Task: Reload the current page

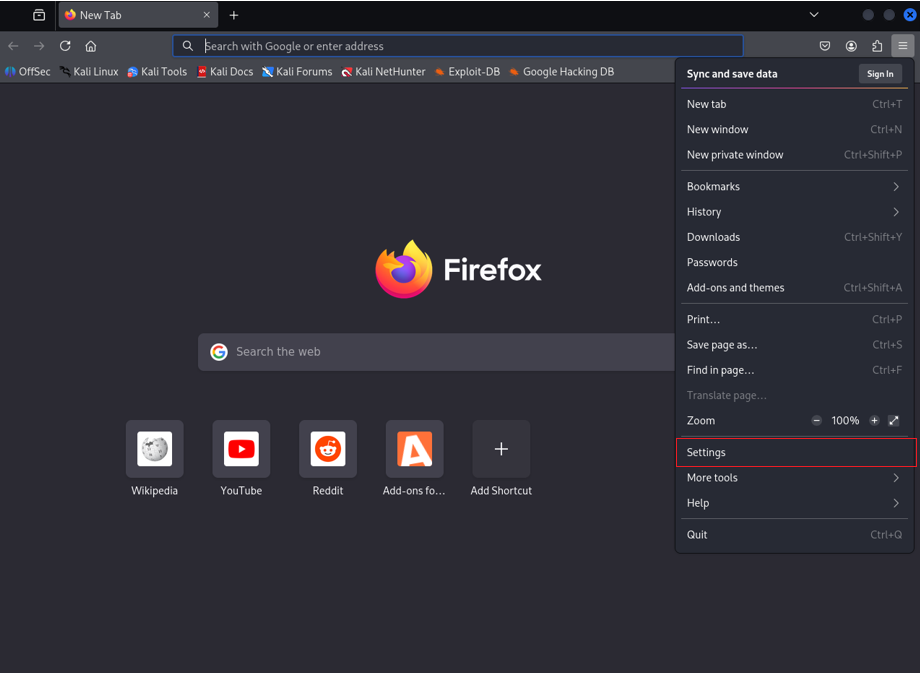Action: 65,46
